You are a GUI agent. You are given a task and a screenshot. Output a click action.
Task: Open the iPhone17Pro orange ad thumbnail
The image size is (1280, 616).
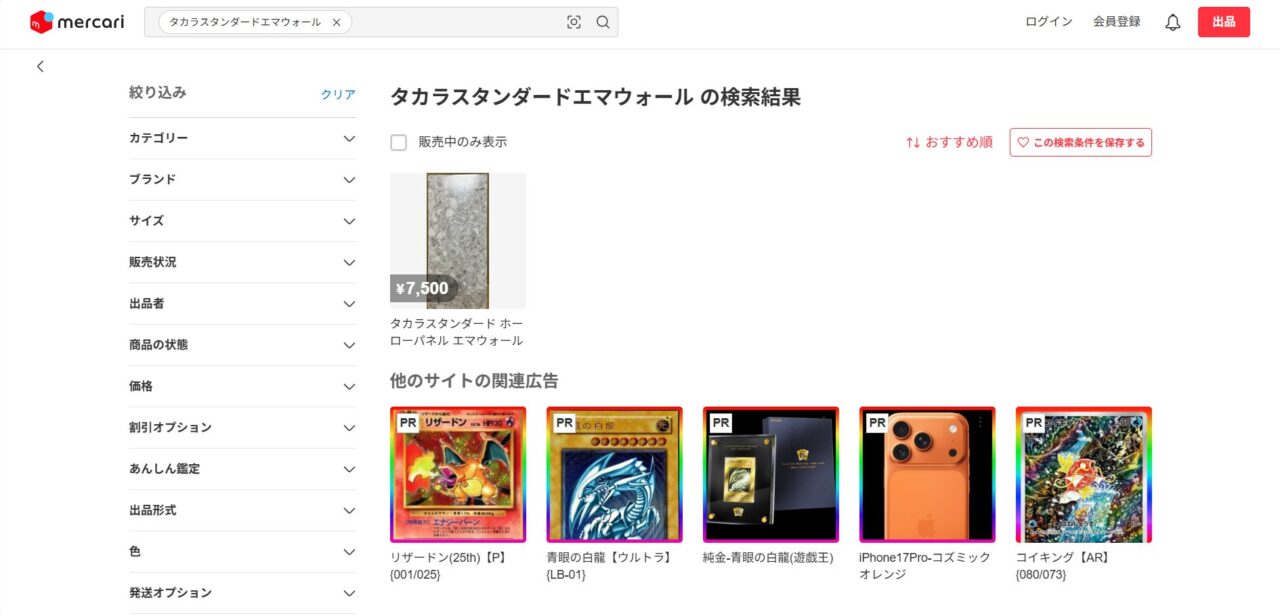click(927, 474)
